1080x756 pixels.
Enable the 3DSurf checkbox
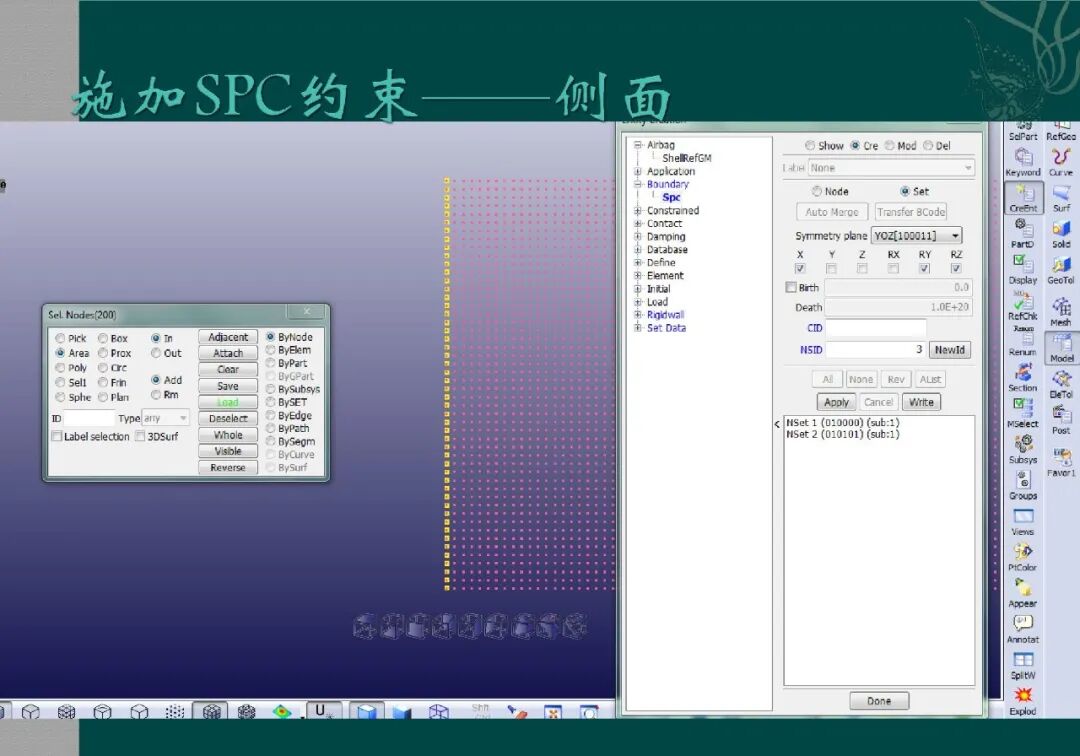141,437
